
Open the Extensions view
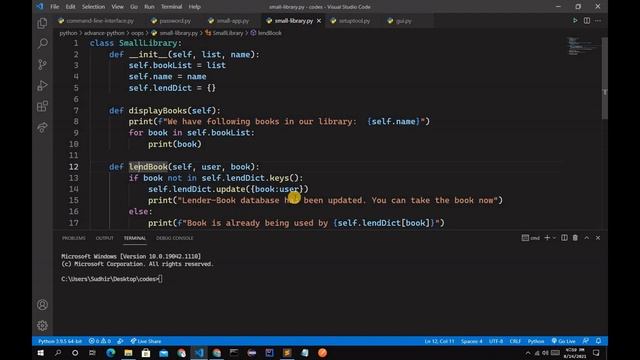pyautogui.click(x=42, y=107)
